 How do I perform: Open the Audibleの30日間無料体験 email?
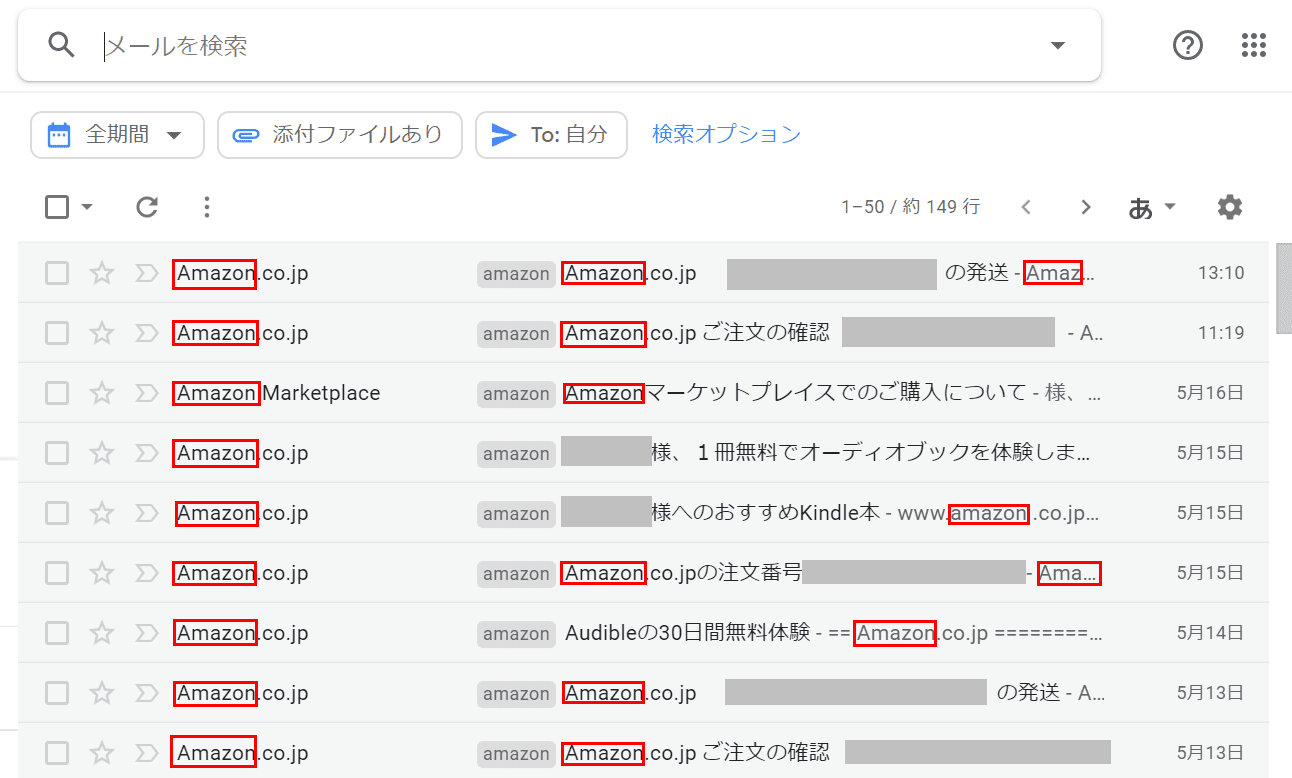687,633
